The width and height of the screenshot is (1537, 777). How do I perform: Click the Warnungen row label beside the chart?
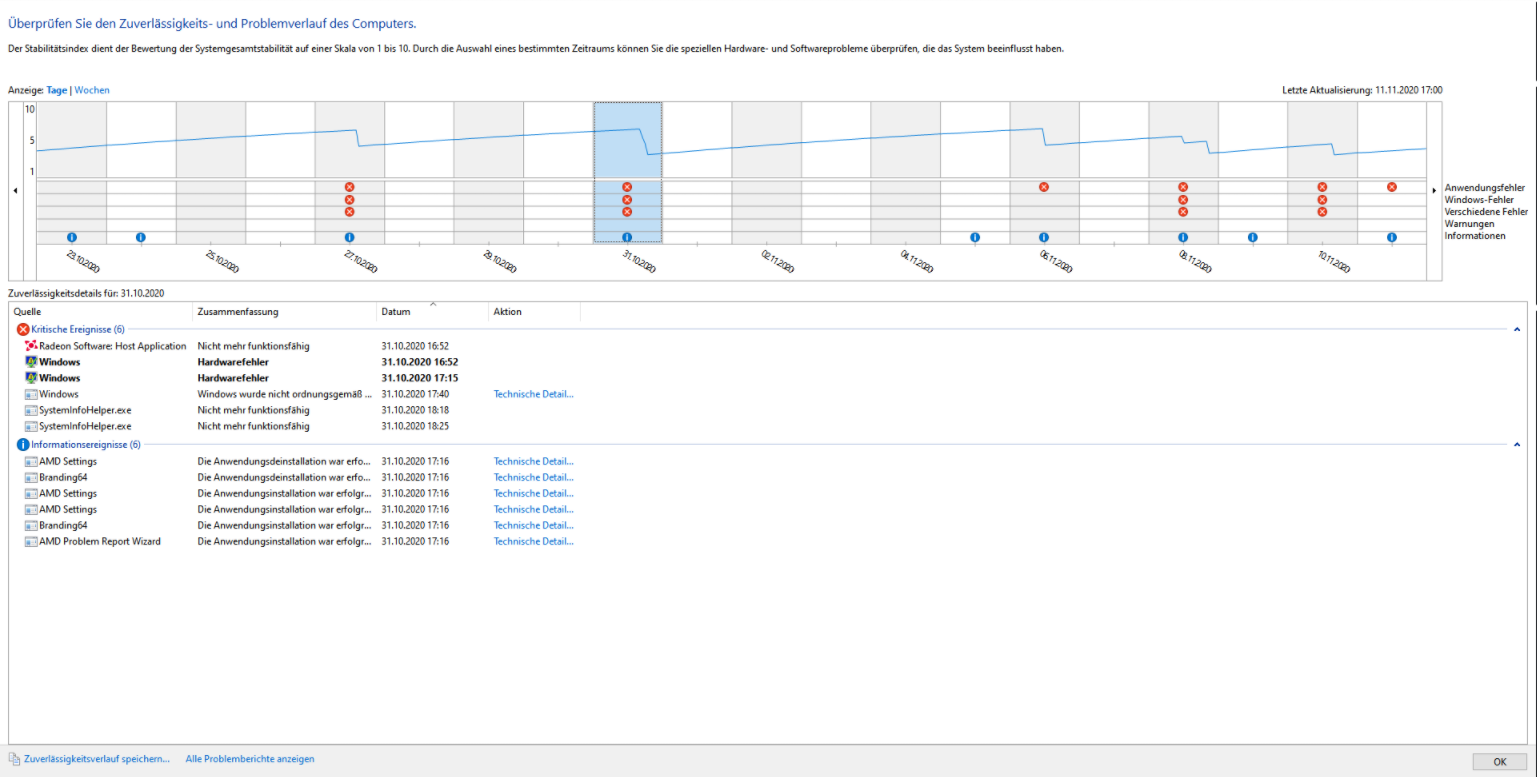[1469, 224]
